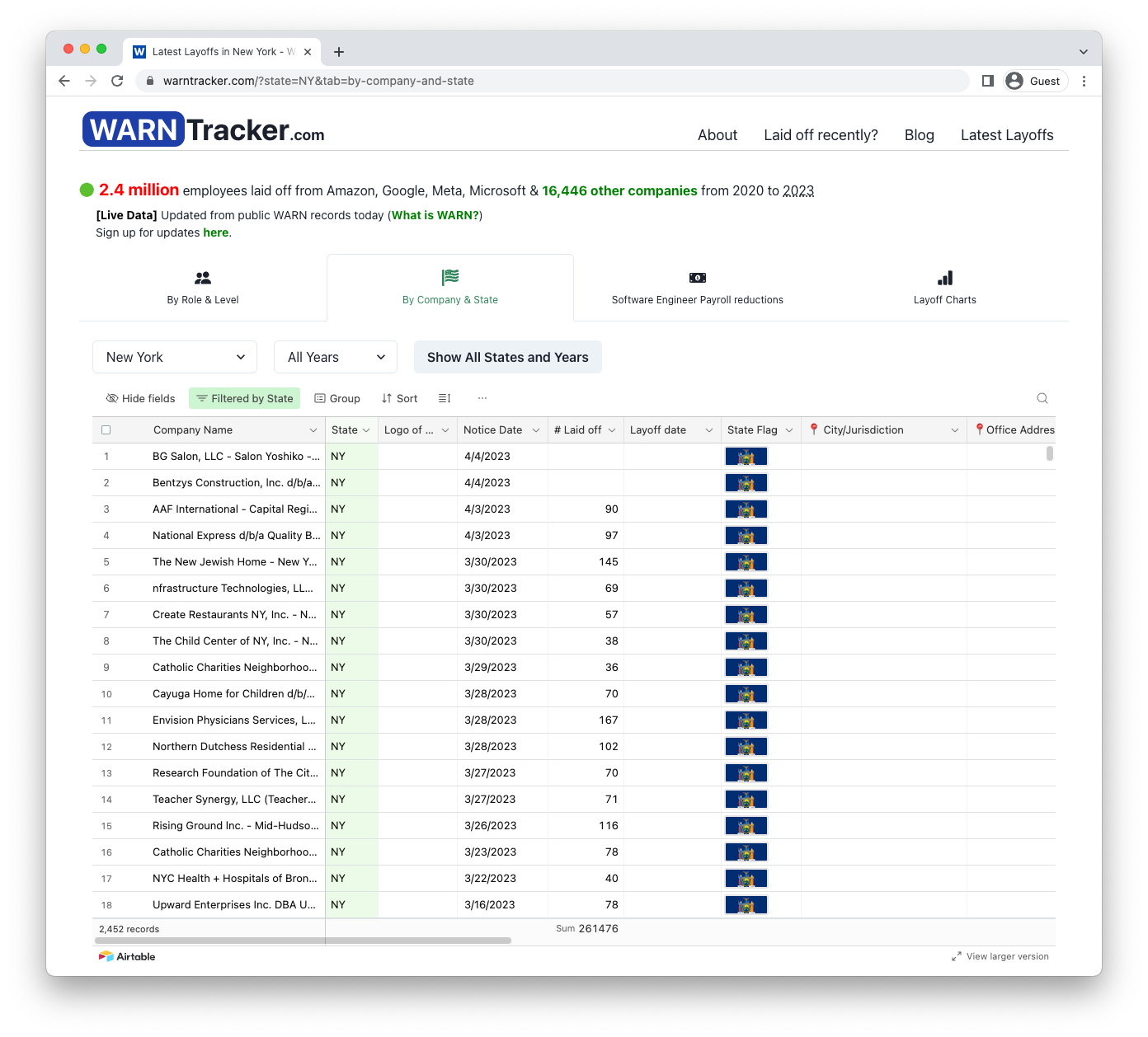The width and height of the screenshot is (1148, 1037).
Task: Click the flag thumbnail in AAF International row
Action: 746,509
